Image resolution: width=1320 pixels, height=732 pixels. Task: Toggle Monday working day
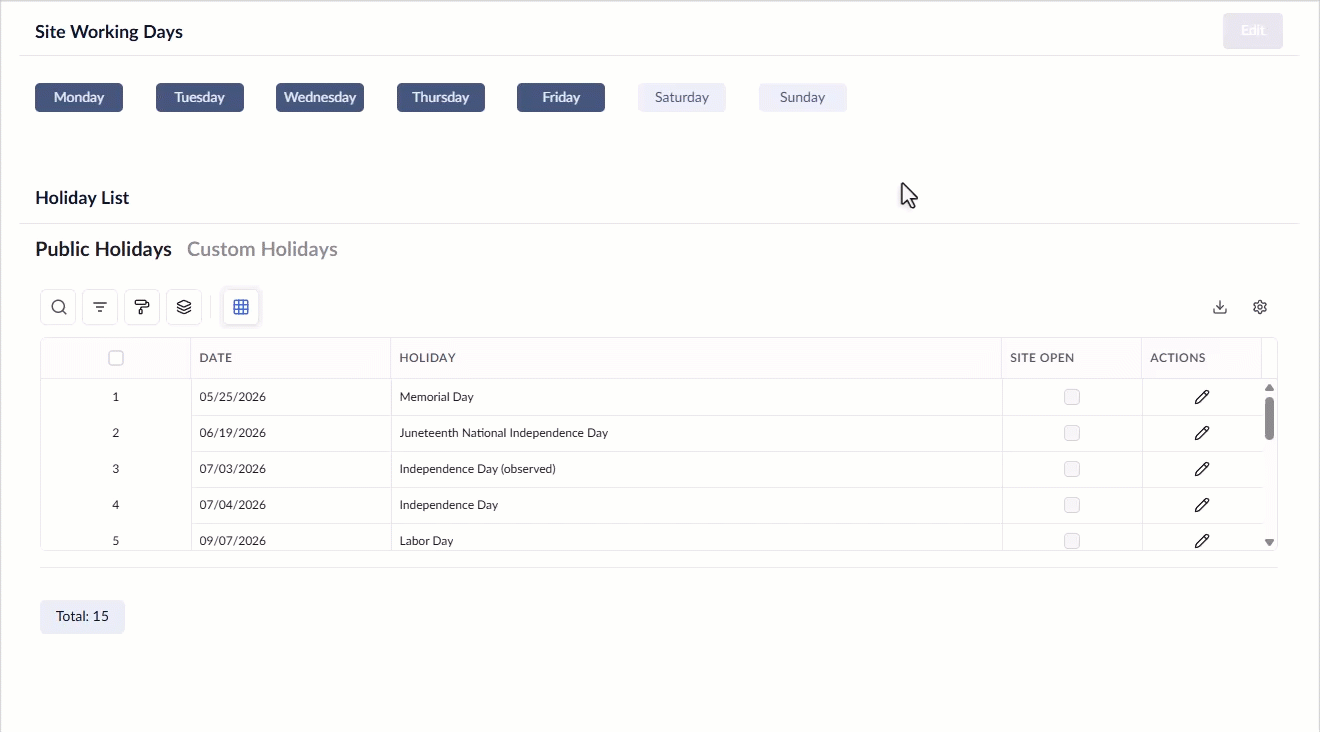pyautogui.click(x=79, y=97)
